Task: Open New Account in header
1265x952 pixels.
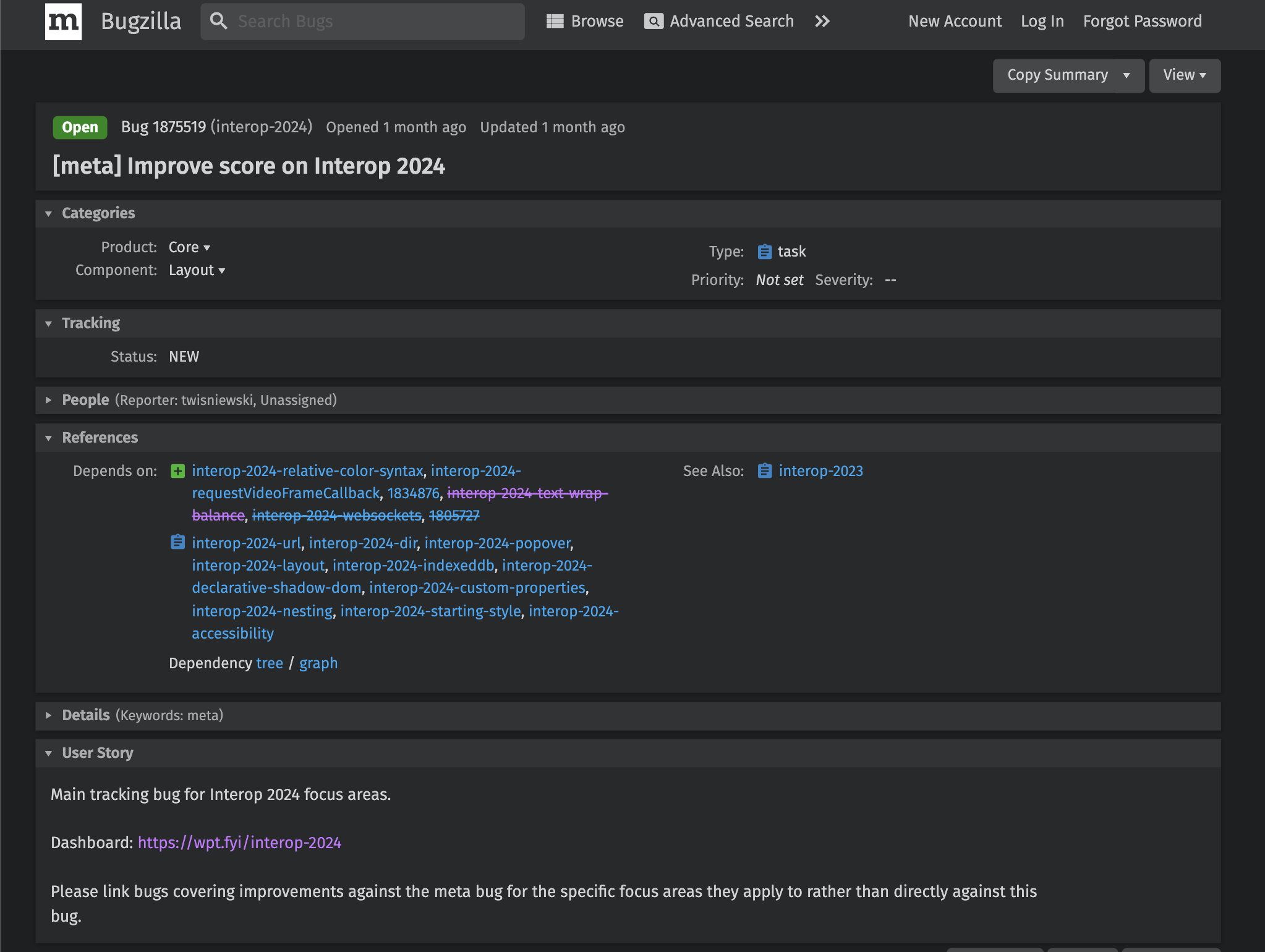Action: coord(955,22)
